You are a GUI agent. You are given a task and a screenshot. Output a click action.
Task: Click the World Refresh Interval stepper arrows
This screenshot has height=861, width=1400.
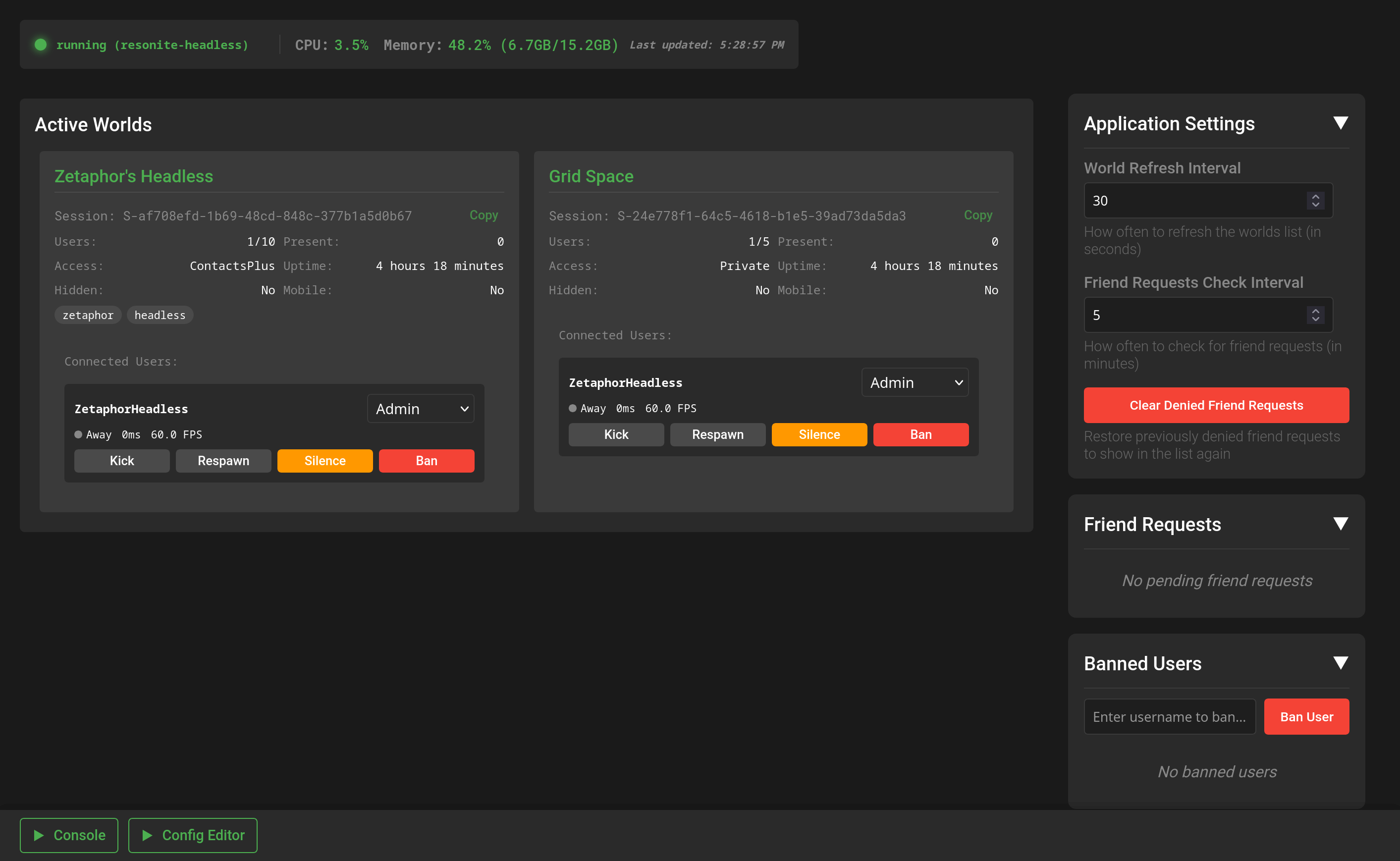tap(1315, 201)
